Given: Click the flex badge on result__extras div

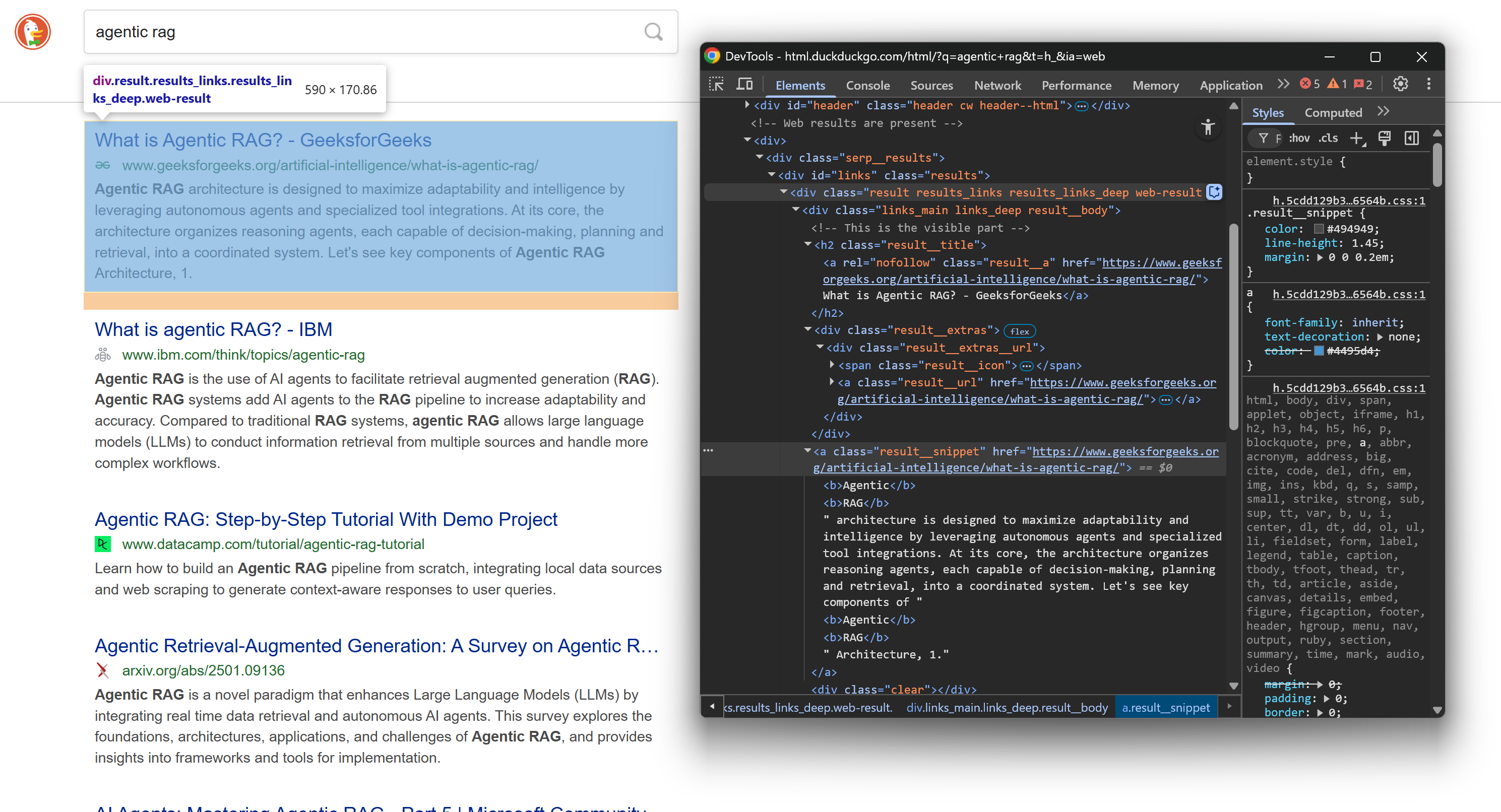Looking at the screenshot, I should (1020, 330).
